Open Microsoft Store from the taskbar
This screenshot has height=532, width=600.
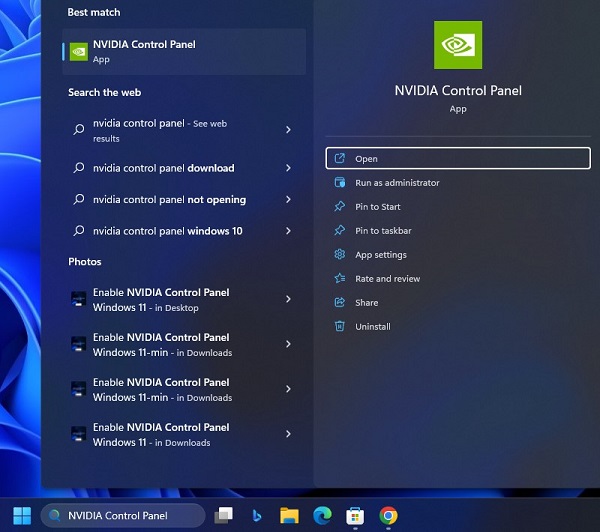(355, 516)
